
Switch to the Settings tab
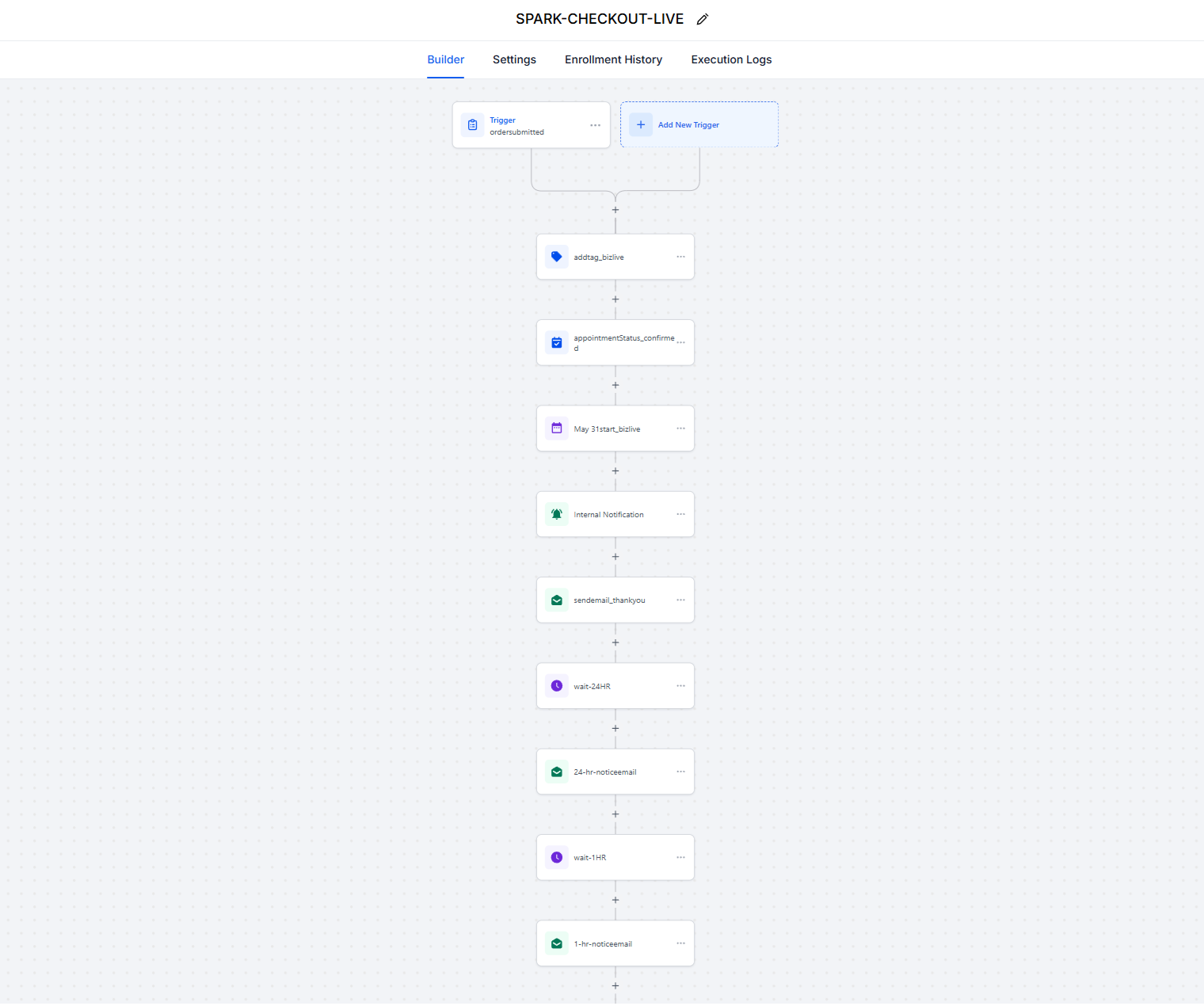(514, 59)
